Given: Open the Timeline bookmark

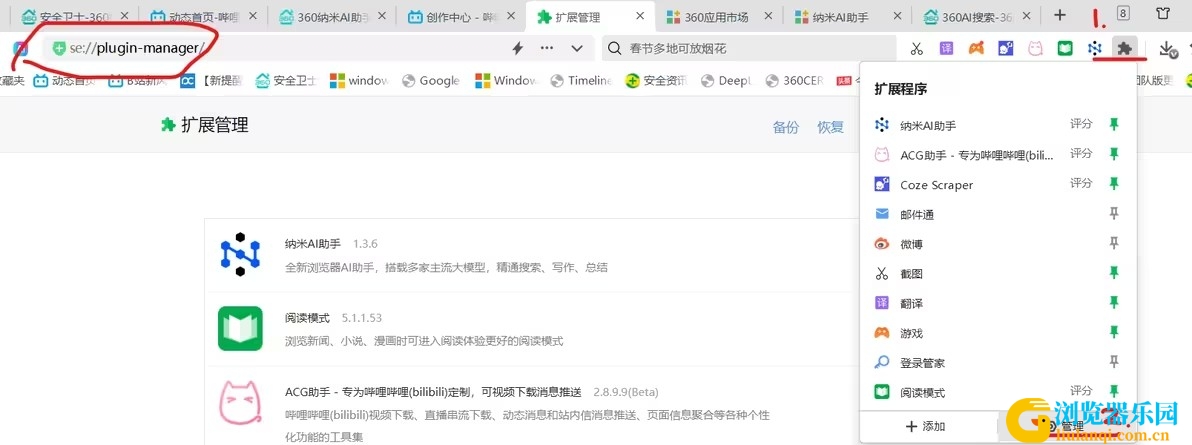Looking at the screenshot, I should point(580,81).
